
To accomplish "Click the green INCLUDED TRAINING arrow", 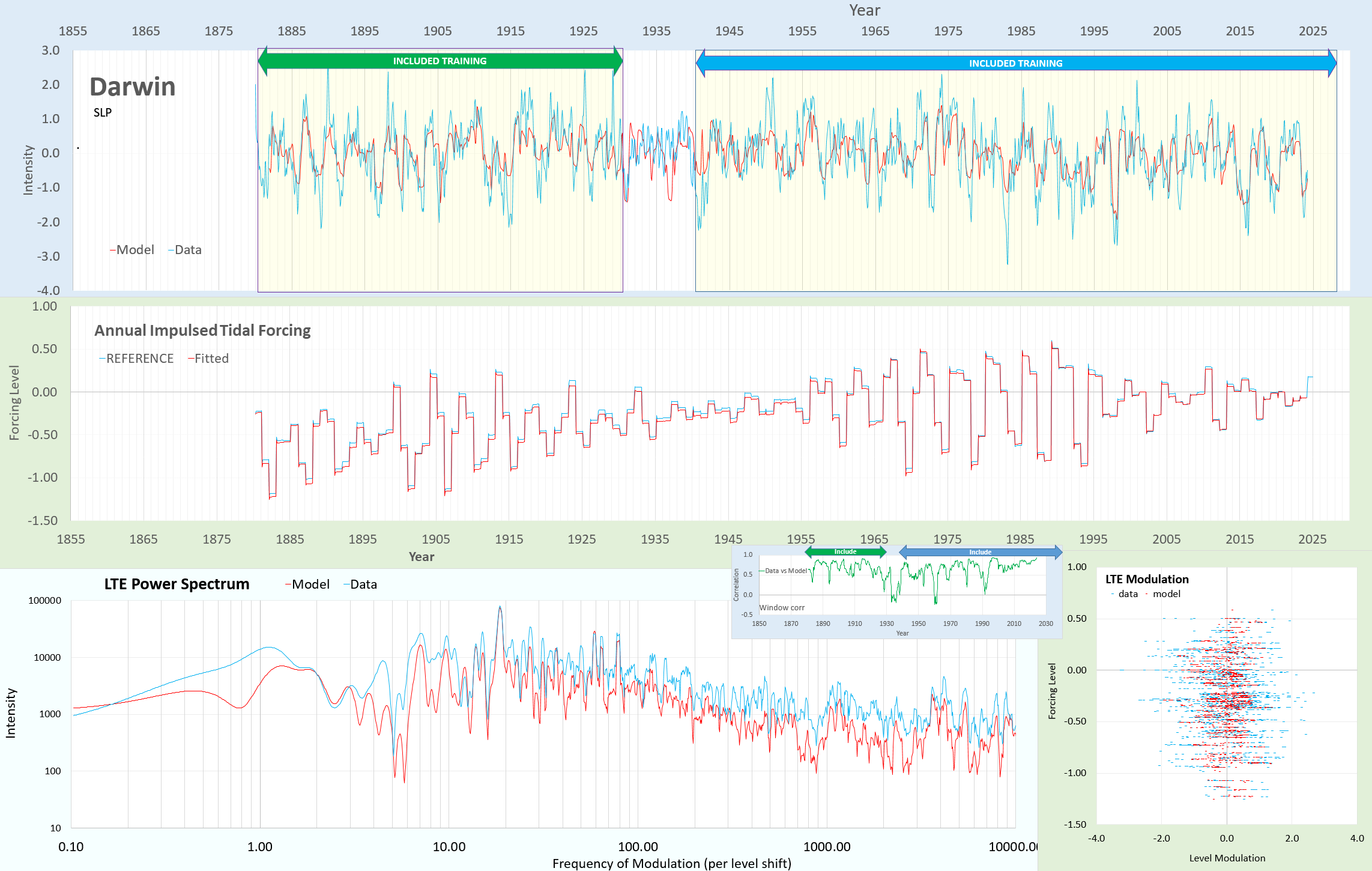I will 440,61.
